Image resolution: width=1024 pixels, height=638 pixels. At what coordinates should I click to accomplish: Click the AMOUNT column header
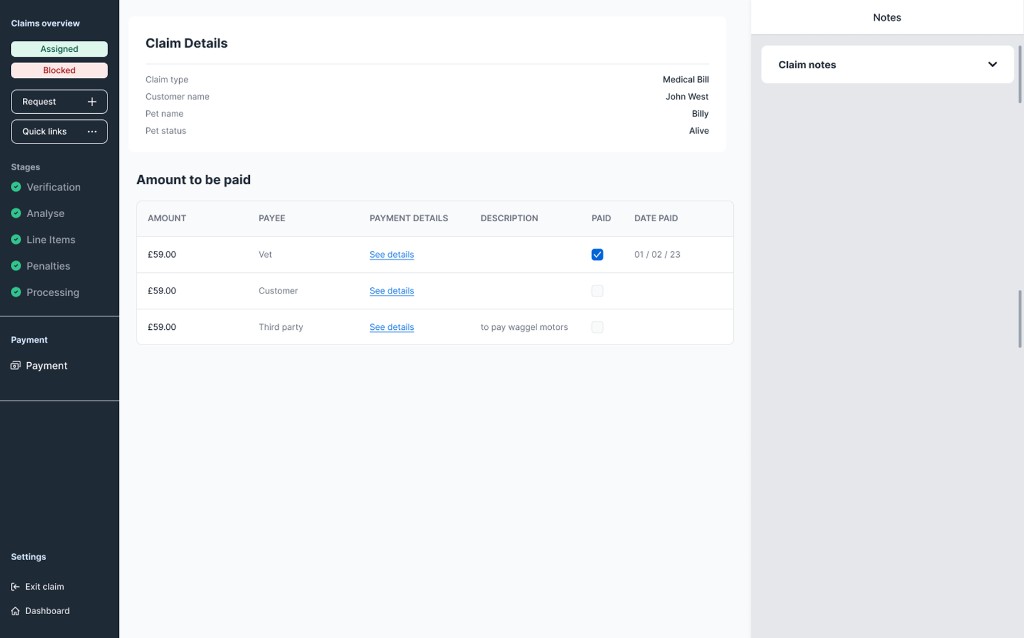pyautogui.click(x=167, y=218)
